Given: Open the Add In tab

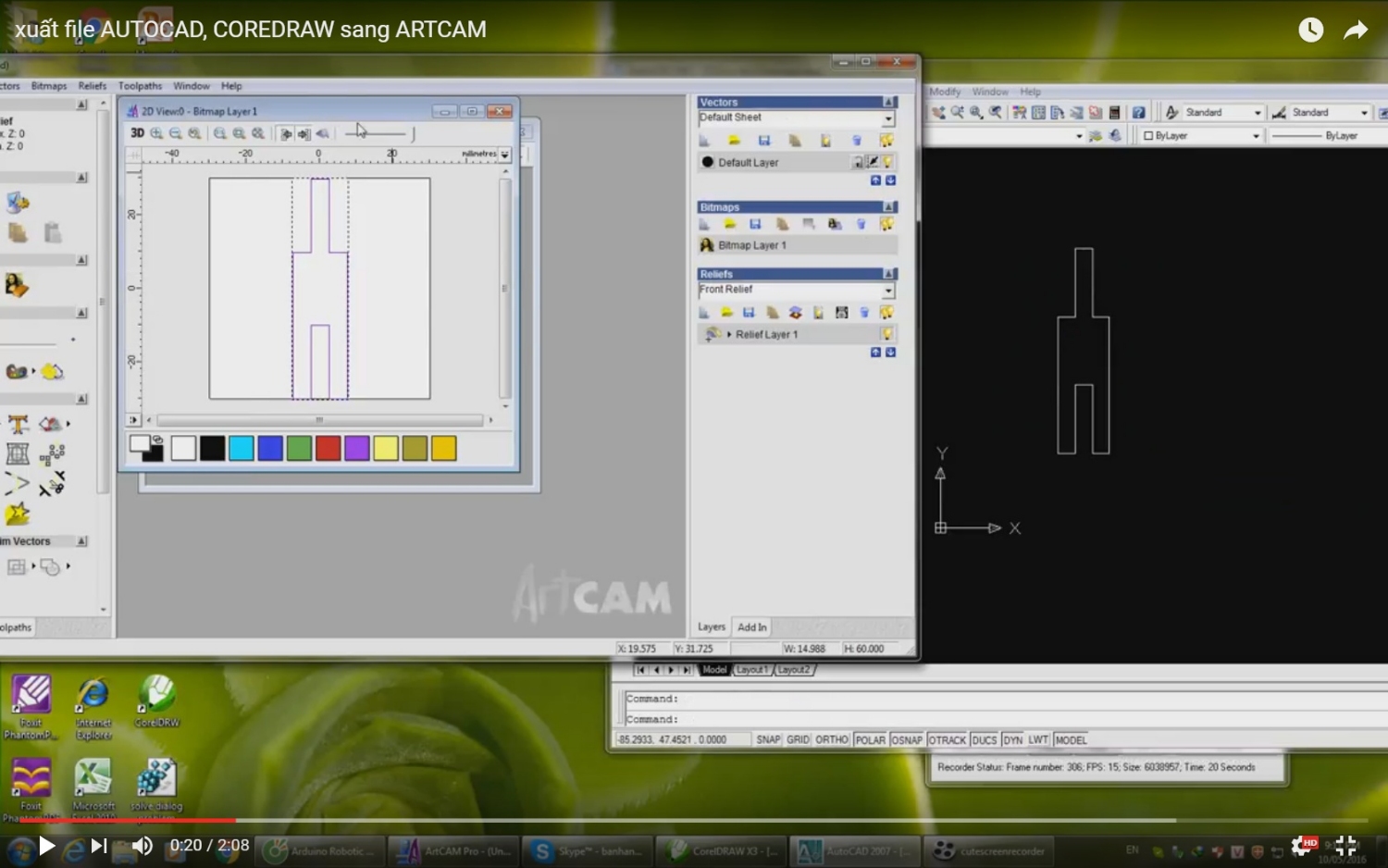Looking at the screenshot, I should click(751, 627).
